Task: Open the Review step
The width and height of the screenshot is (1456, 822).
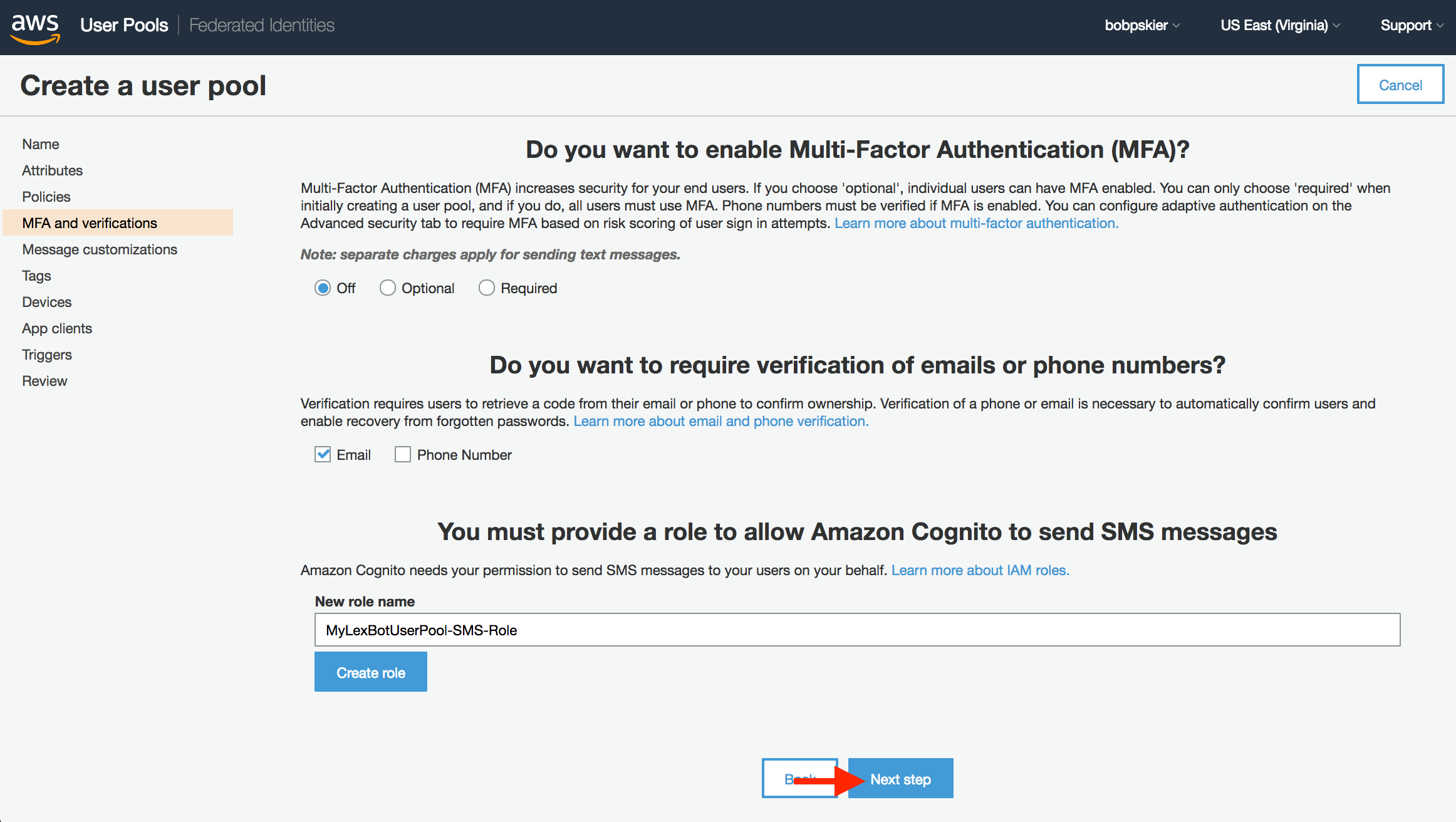Action: (x=44, y=381)
